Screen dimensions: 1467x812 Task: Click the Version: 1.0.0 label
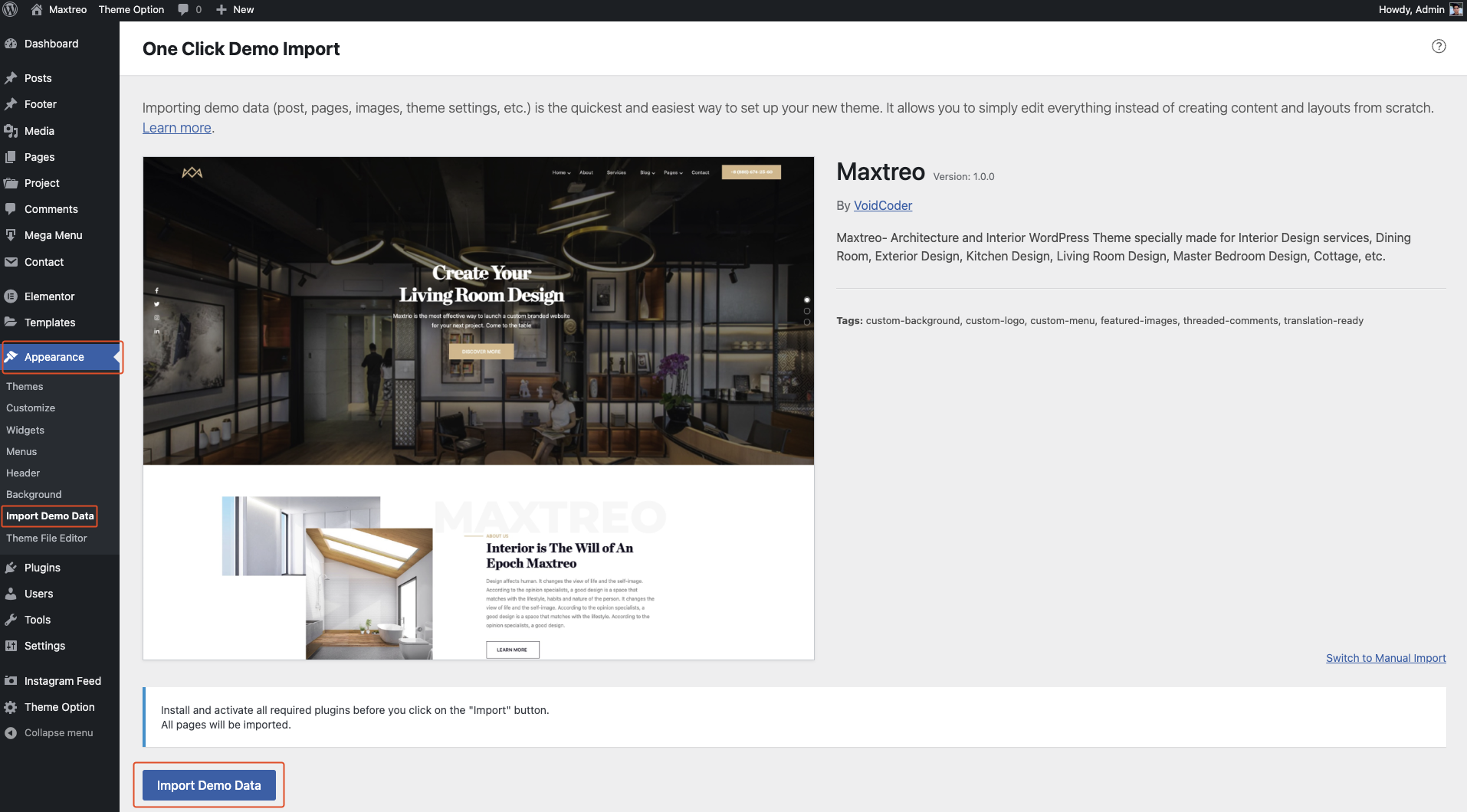tap(963, 177)
